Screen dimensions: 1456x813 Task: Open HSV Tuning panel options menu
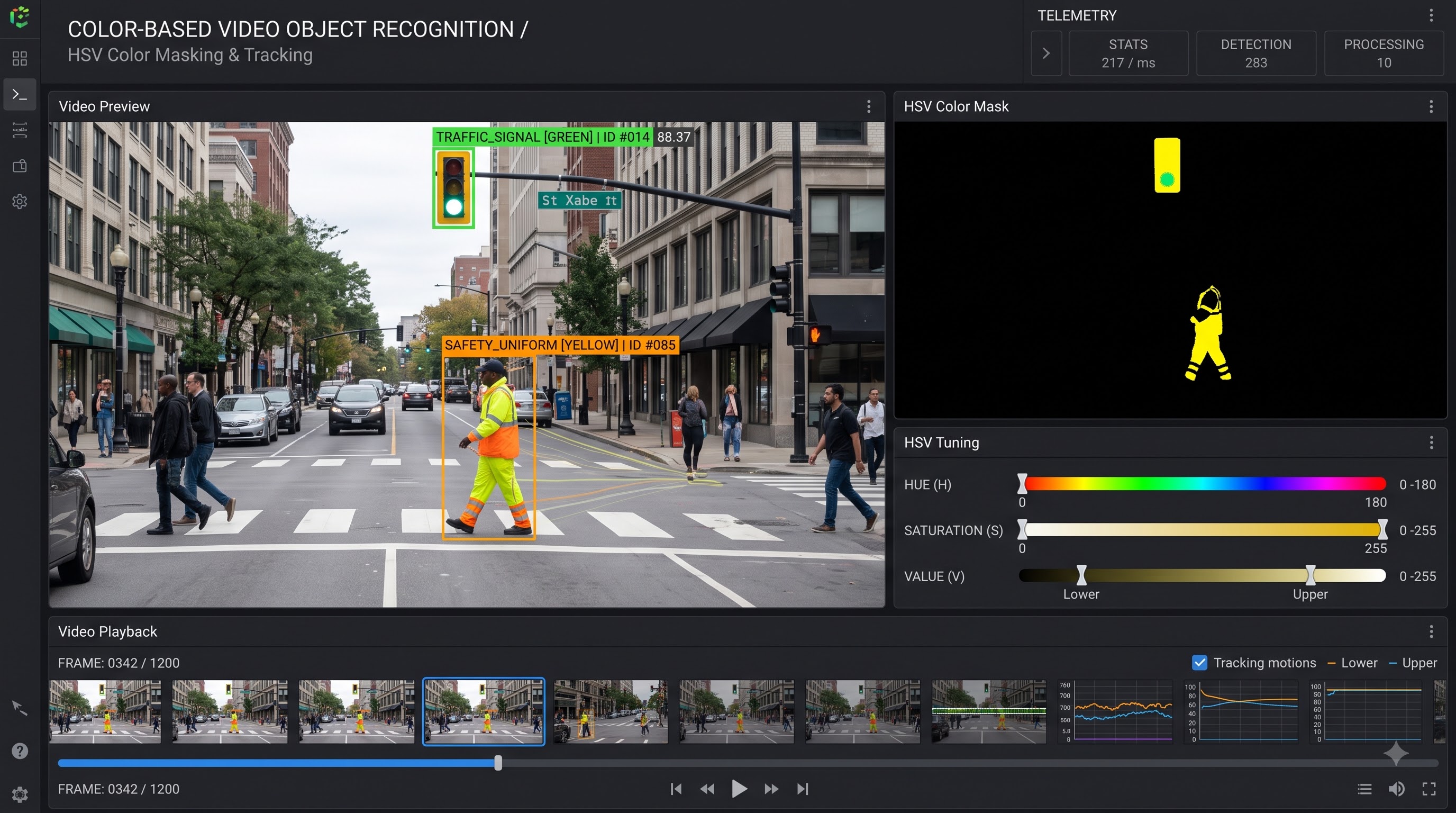click(x=1431, y=442)
